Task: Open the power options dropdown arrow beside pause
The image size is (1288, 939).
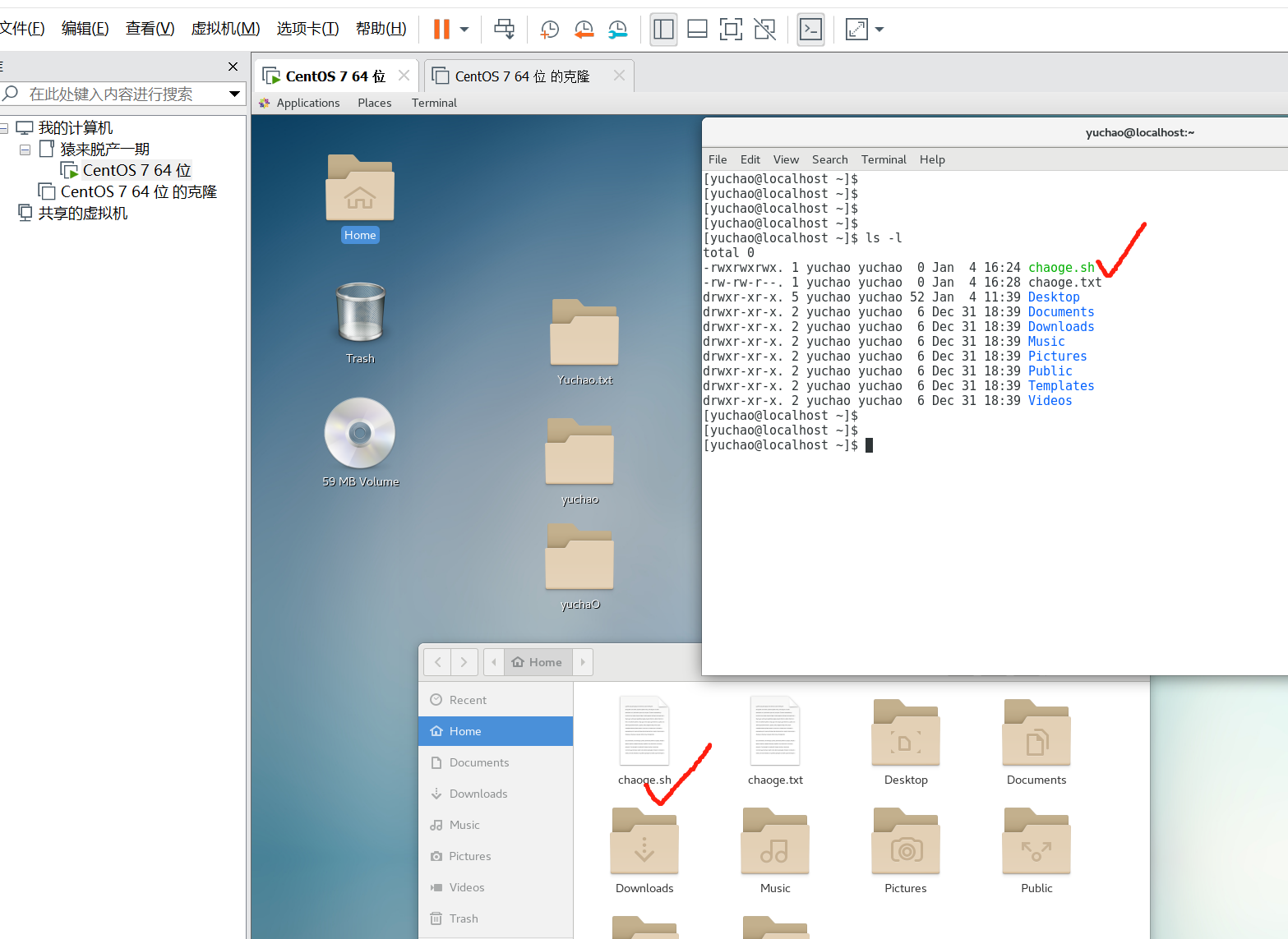Action: 464,30
